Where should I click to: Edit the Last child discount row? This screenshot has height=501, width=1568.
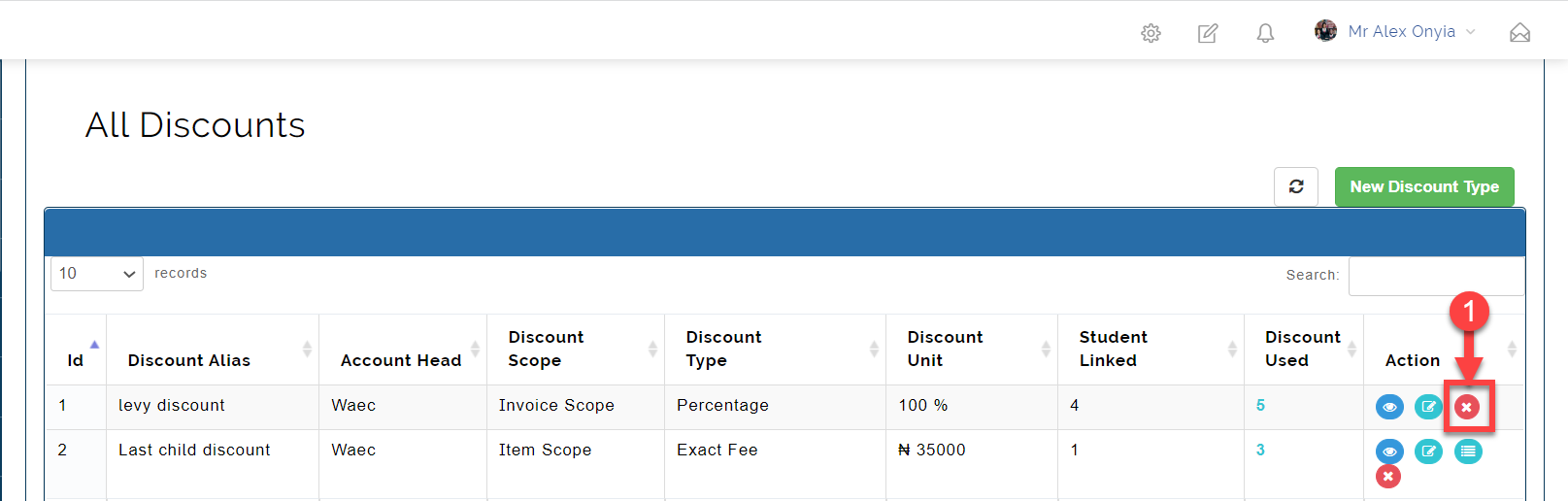coord(1428,451)
